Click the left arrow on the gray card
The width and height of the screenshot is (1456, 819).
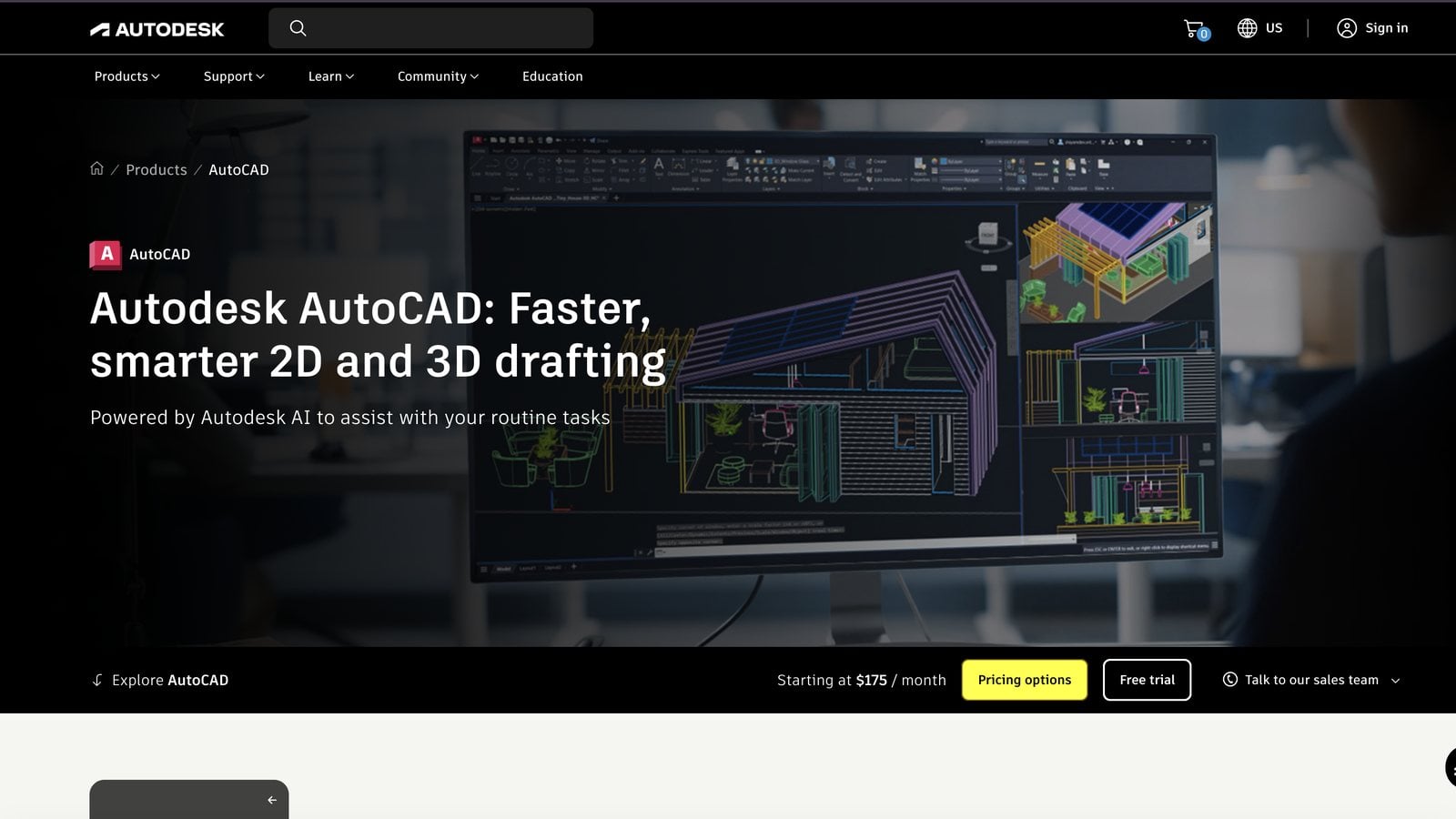click(271, 800)
